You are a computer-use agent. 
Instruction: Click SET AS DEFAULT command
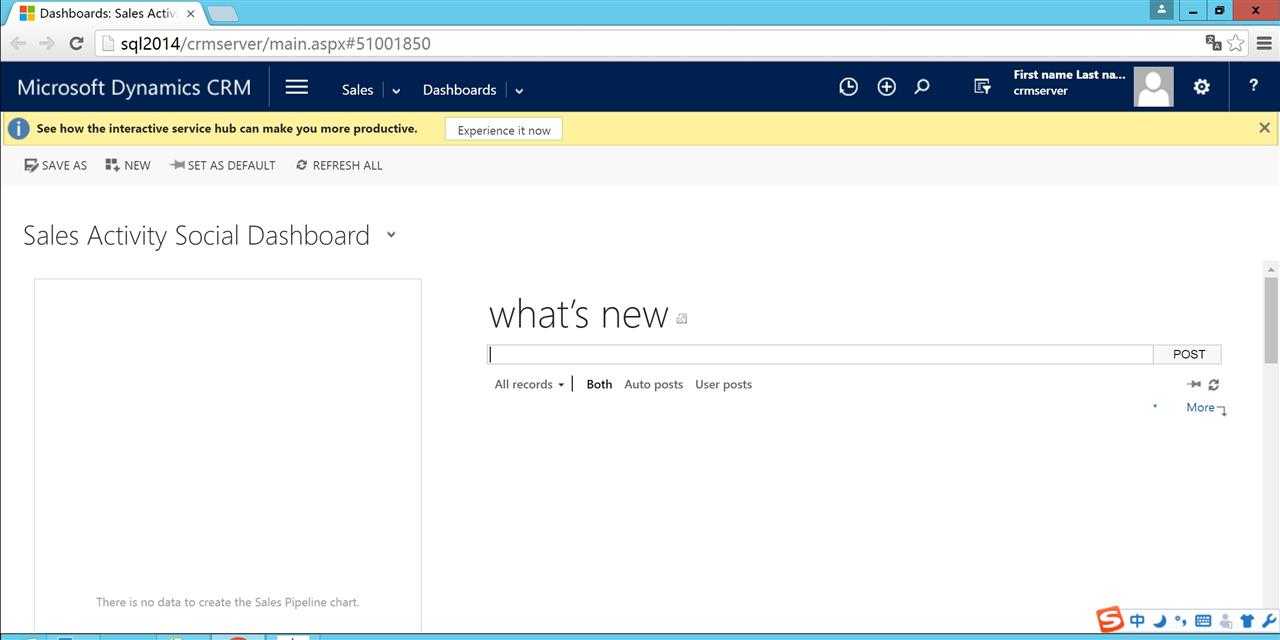pyautogui.click(x=223, y=165)
